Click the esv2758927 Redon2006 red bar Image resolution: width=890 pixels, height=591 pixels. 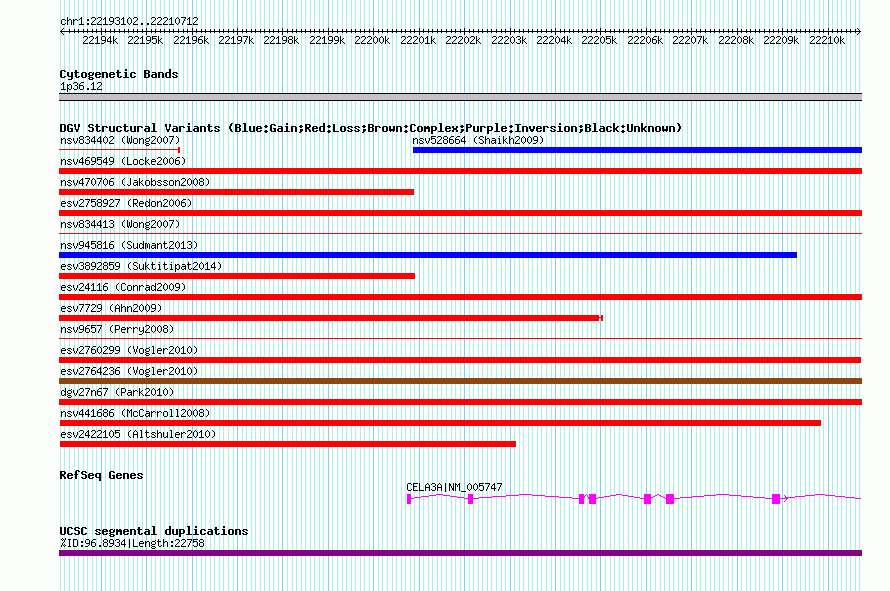460,213
